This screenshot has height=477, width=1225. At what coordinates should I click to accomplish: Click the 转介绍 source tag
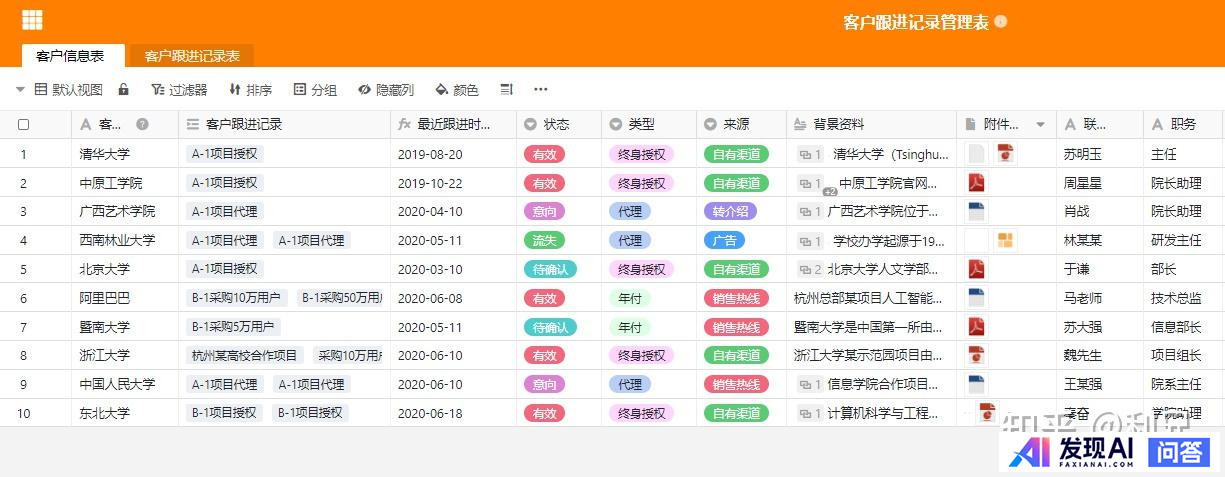pyautogui.click(x=730, y=211)
